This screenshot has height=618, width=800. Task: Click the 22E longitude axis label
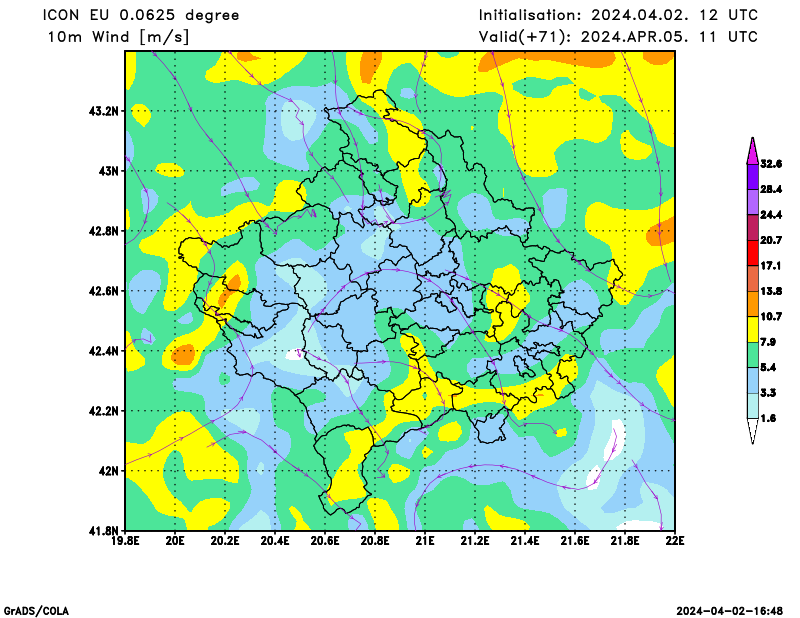pyautogui.click(x=675, y=540)
